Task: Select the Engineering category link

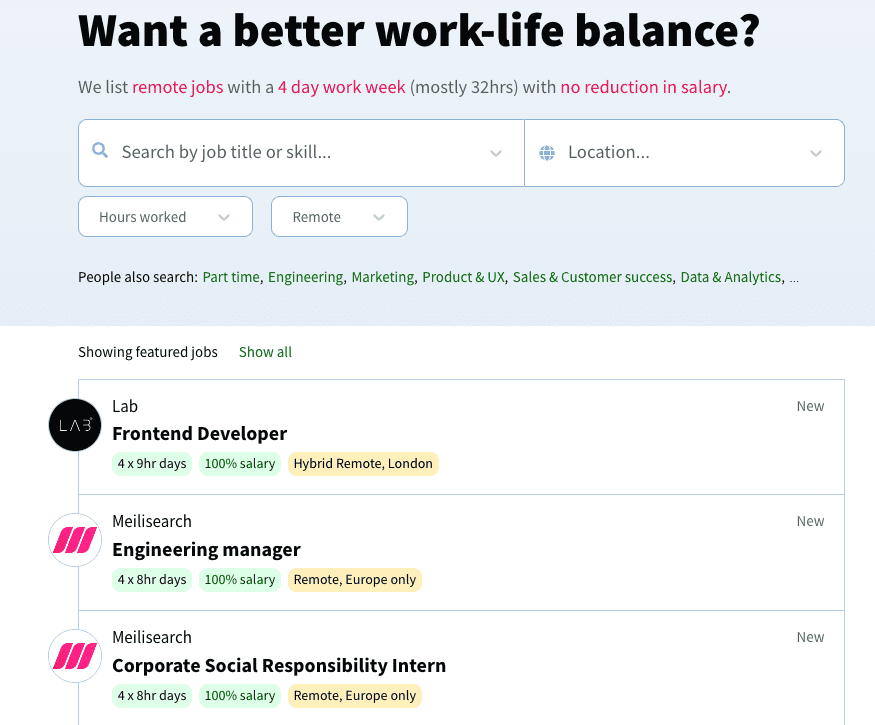Action: (x=305, y=277)
